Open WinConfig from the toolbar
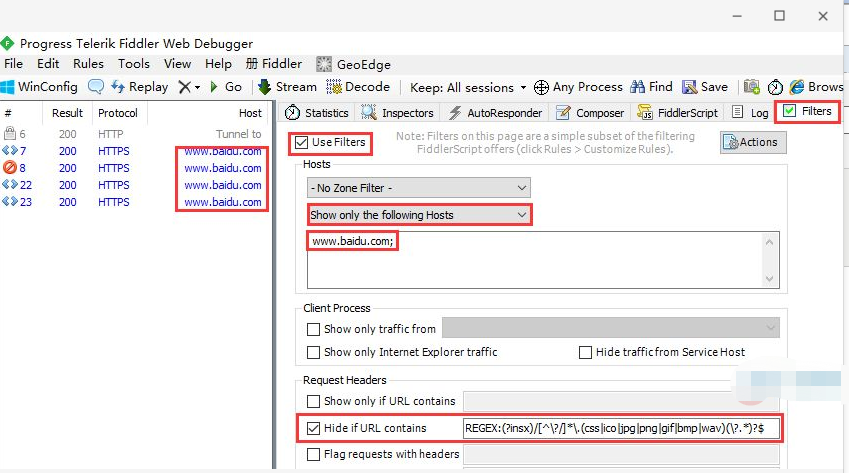This screenshot has width=849, height=473. pos(39,87)
